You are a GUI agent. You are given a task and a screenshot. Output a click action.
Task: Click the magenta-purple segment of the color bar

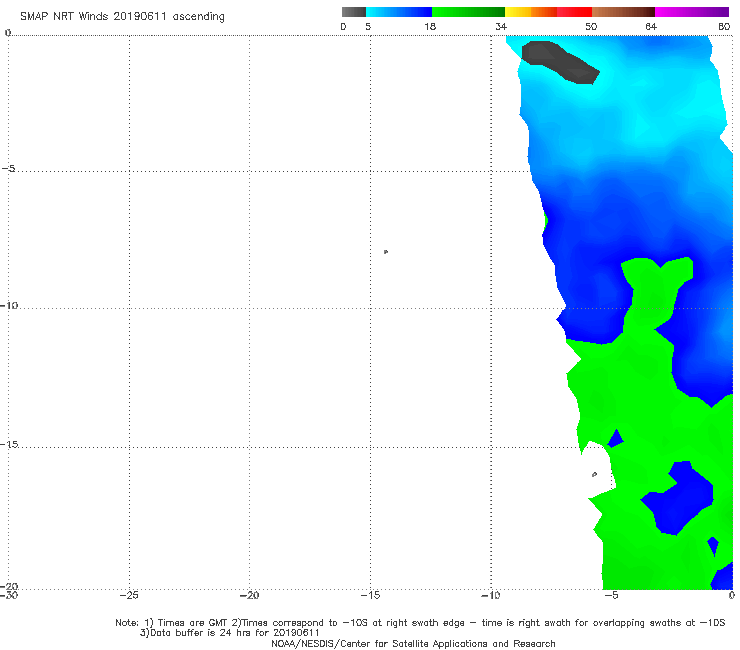(x=692, y=12)
